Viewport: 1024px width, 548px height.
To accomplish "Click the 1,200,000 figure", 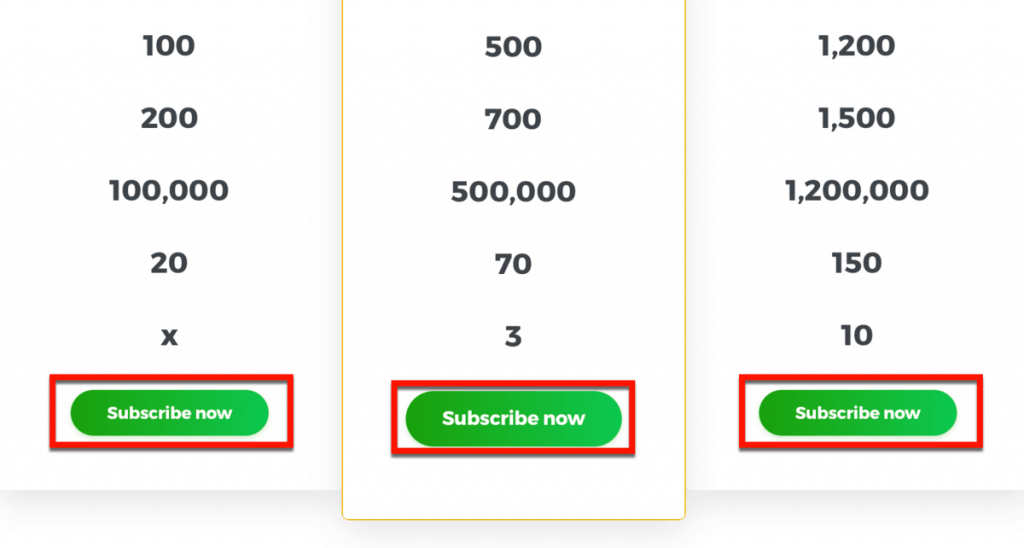I will (857, 190).
